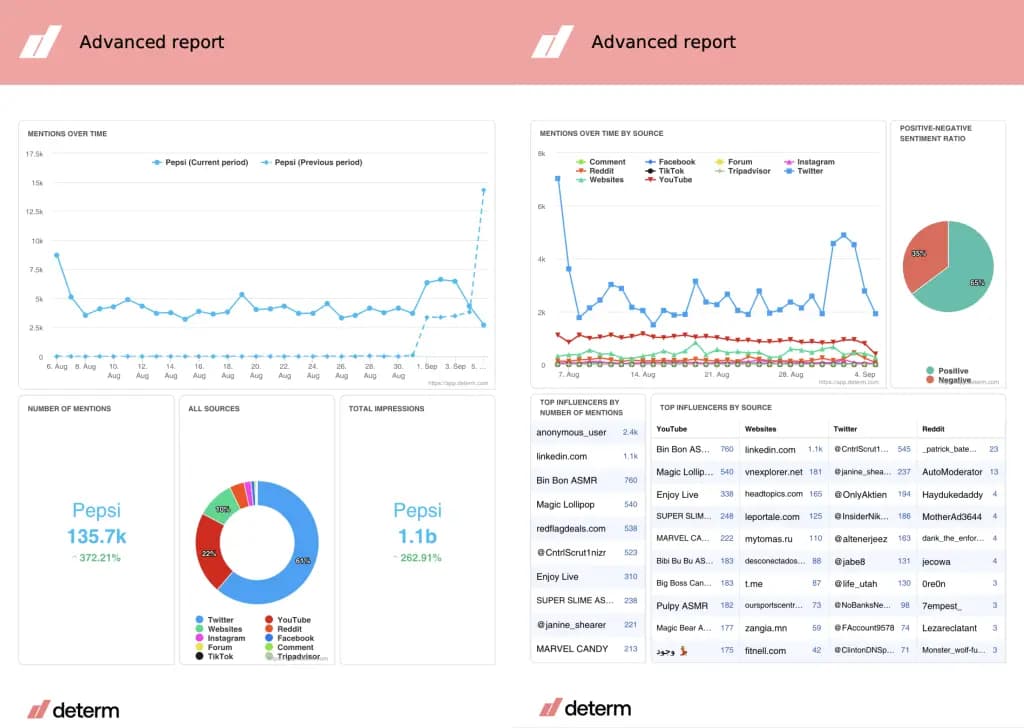Click the determ logo at the bottom left
Viewport: 1024px width, 728px height.
coord(75,709)
